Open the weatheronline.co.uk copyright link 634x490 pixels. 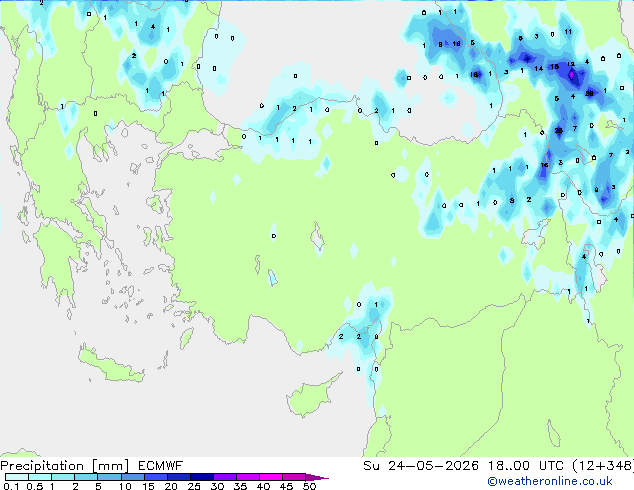550,481
